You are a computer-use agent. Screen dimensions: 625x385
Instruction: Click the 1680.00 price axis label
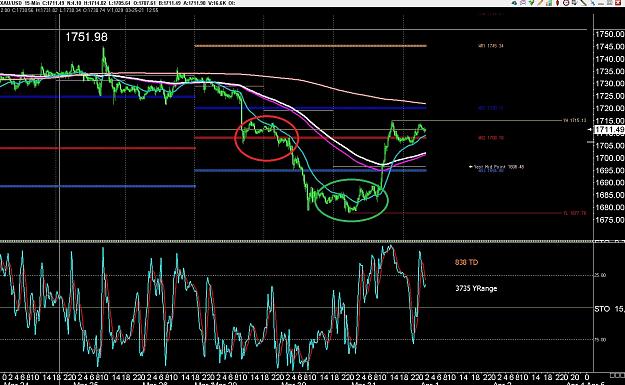(609, 208)
